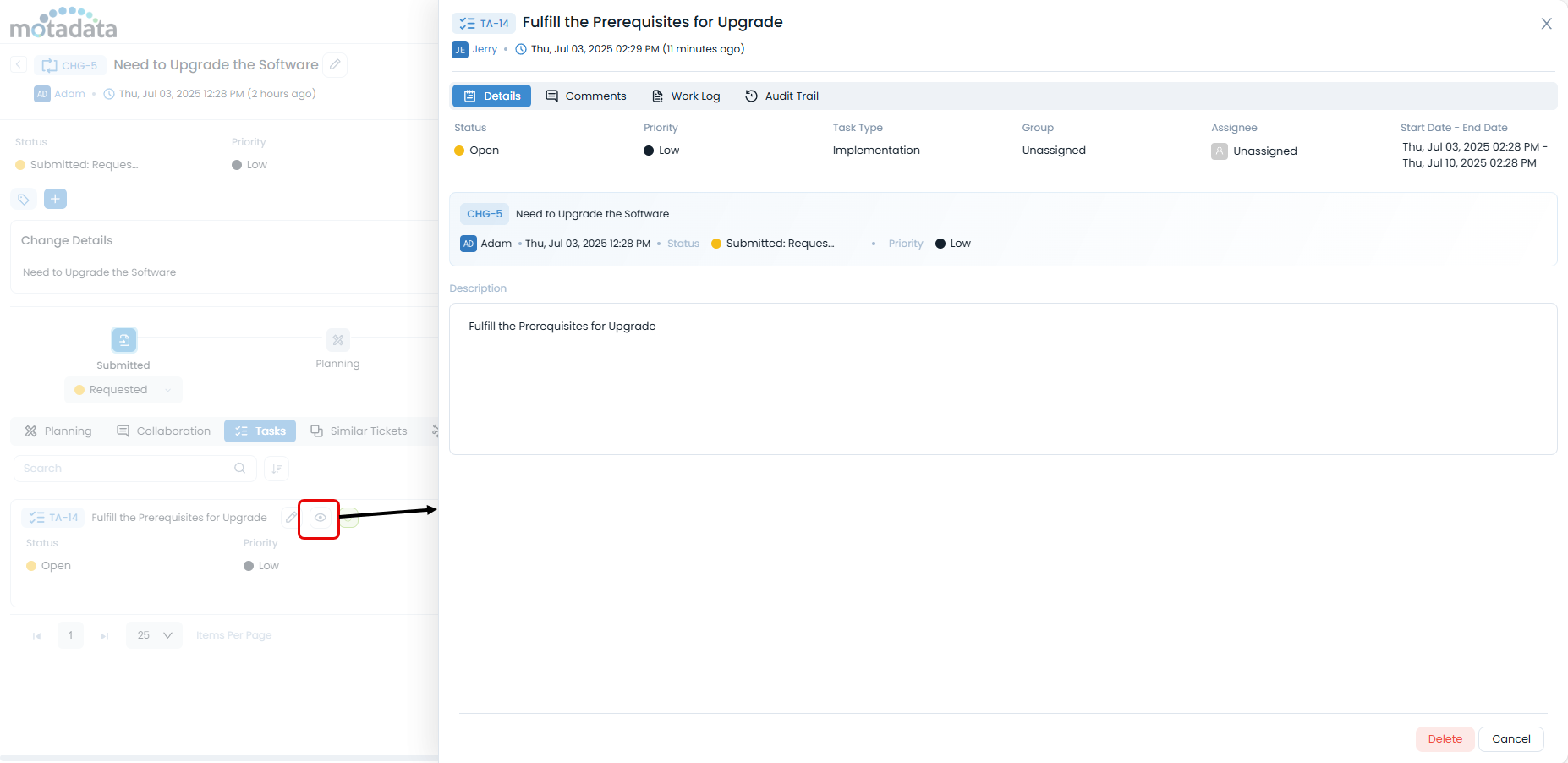This screenshot has height=763, width=1568.
Task: Open the 25 items per page dropdown
Action: pyautogui.click(x=155, y=635)
